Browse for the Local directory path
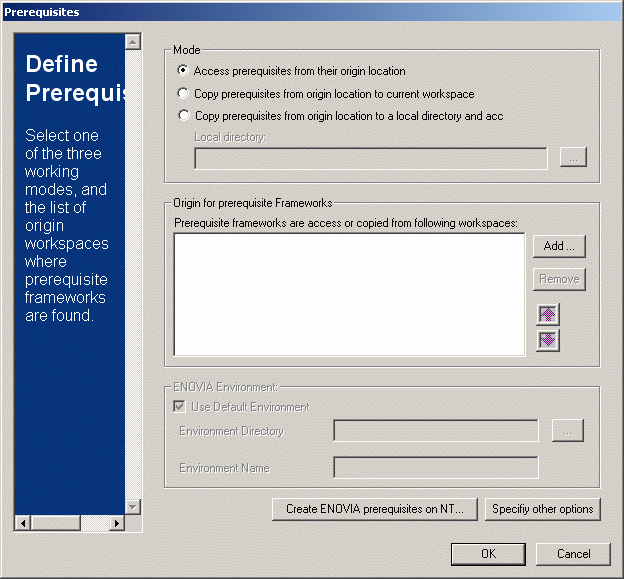624x579 pixels. tap(573, 157)
